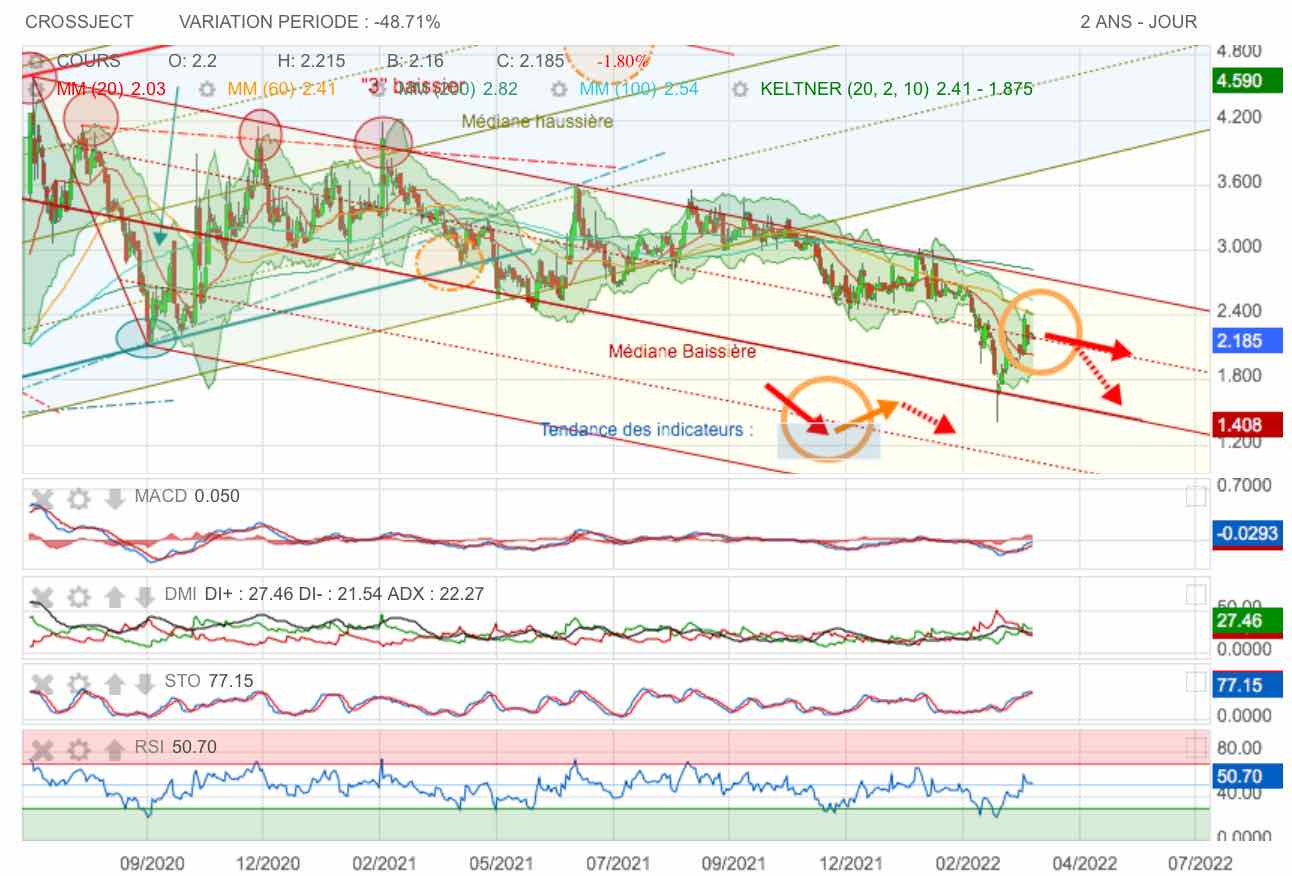
Task: Click the MACD 0.050 indicator label
Action: (187, 496)
